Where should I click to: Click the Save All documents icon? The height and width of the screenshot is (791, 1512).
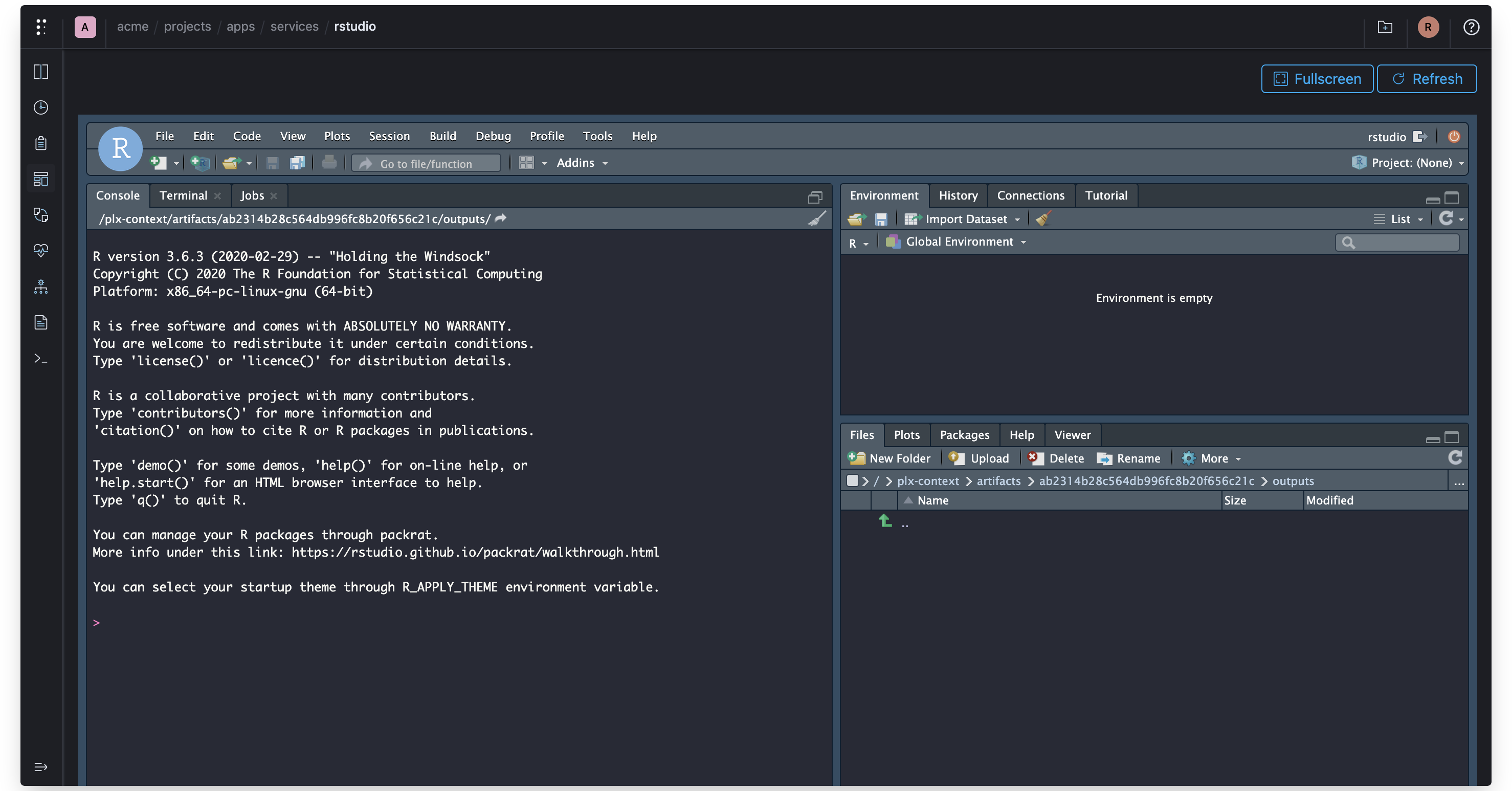(297, 163)
